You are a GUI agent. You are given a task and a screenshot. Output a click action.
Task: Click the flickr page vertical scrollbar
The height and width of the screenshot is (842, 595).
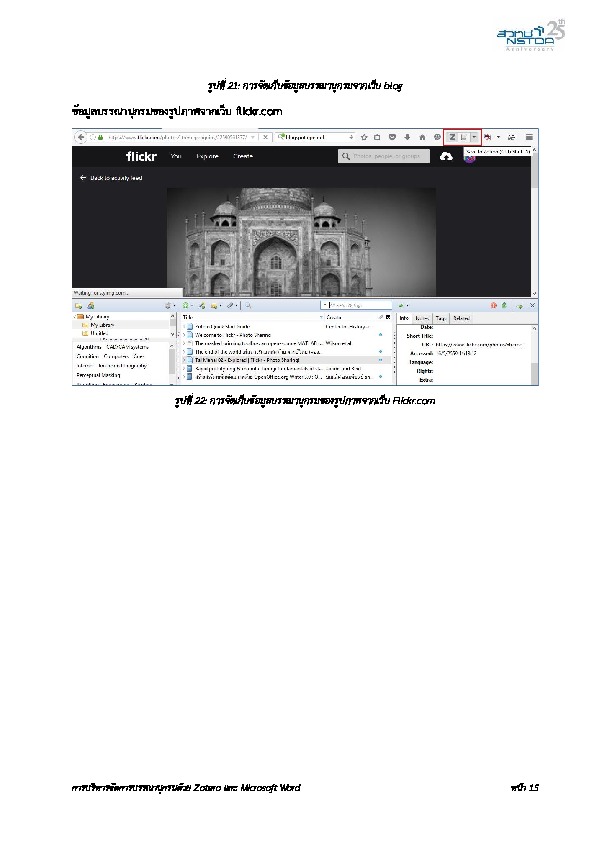point(534,221)
